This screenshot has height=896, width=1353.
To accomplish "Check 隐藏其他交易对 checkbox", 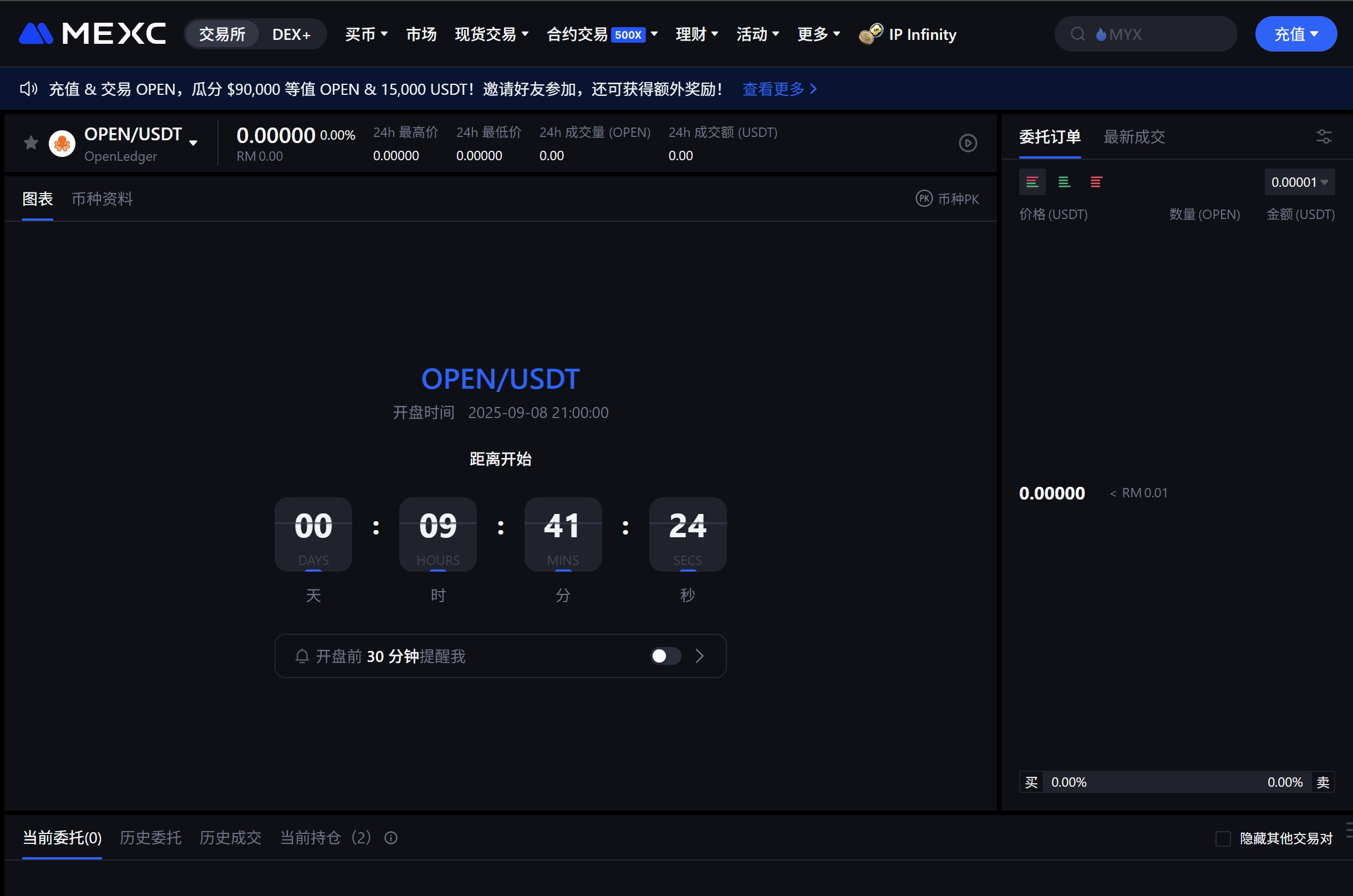I will [x=1222, y=838].
